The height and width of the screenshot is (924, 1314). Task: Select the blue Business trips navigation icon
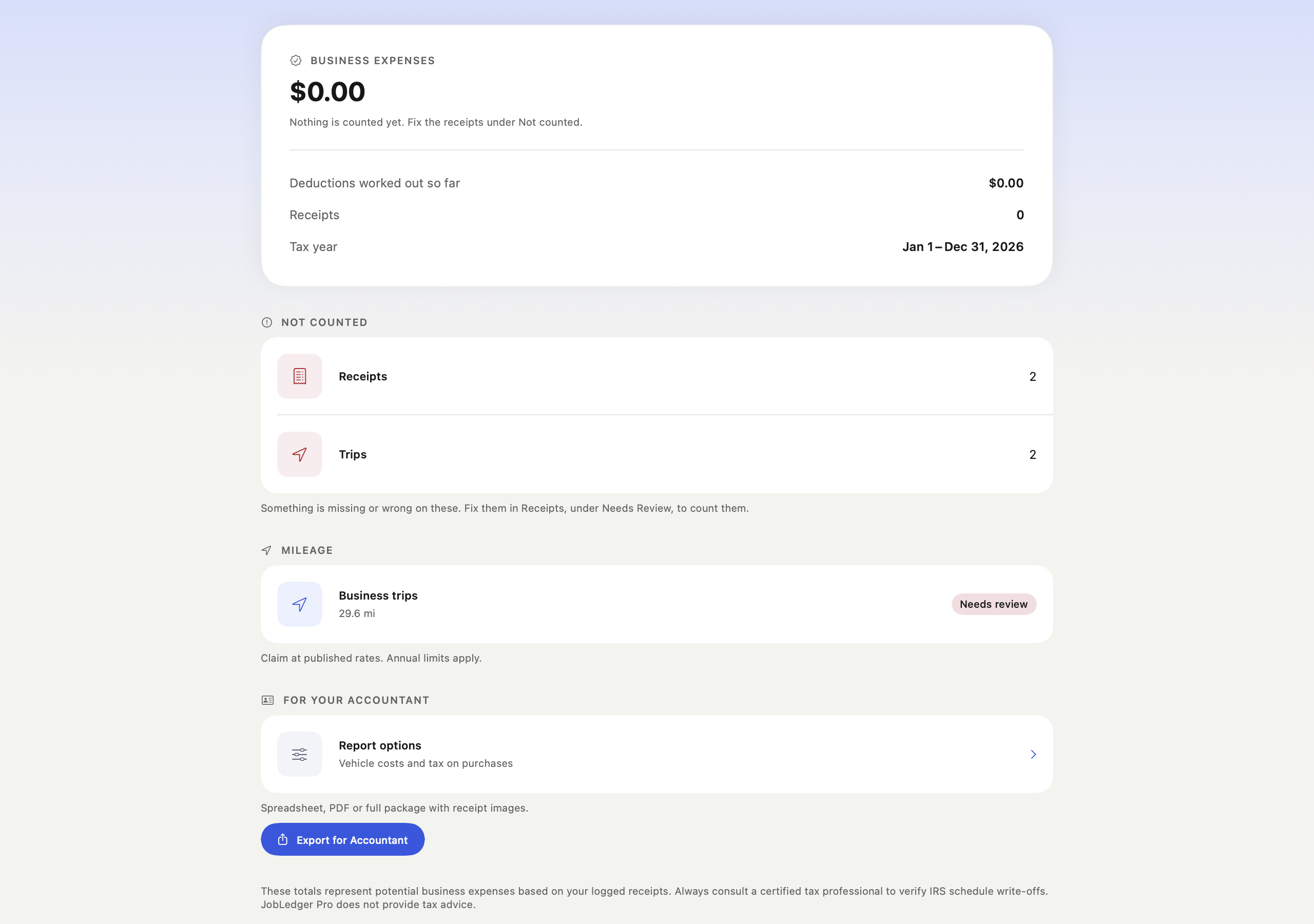299,604
